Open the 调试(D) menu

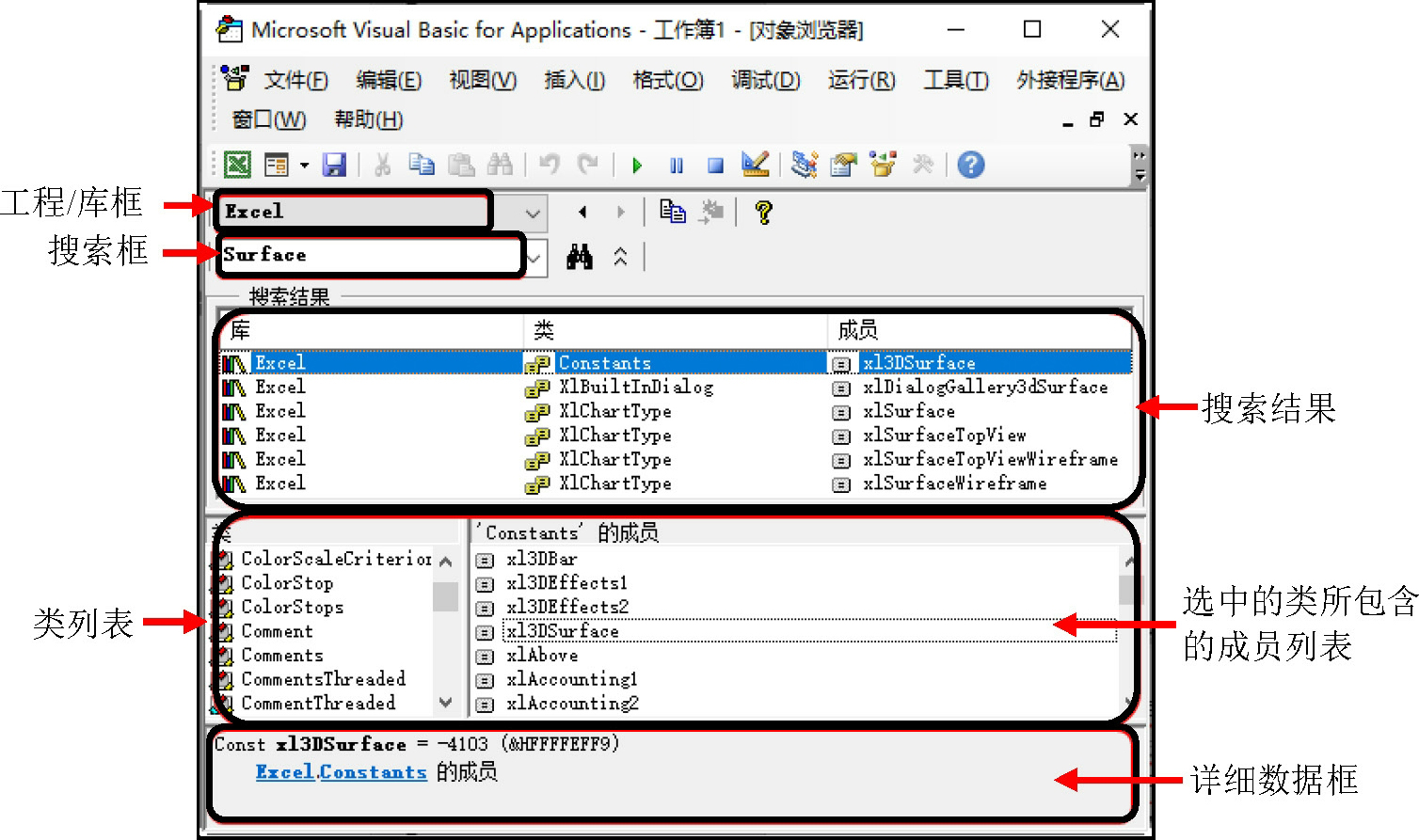pyautogui.click(x=765, y=81)
